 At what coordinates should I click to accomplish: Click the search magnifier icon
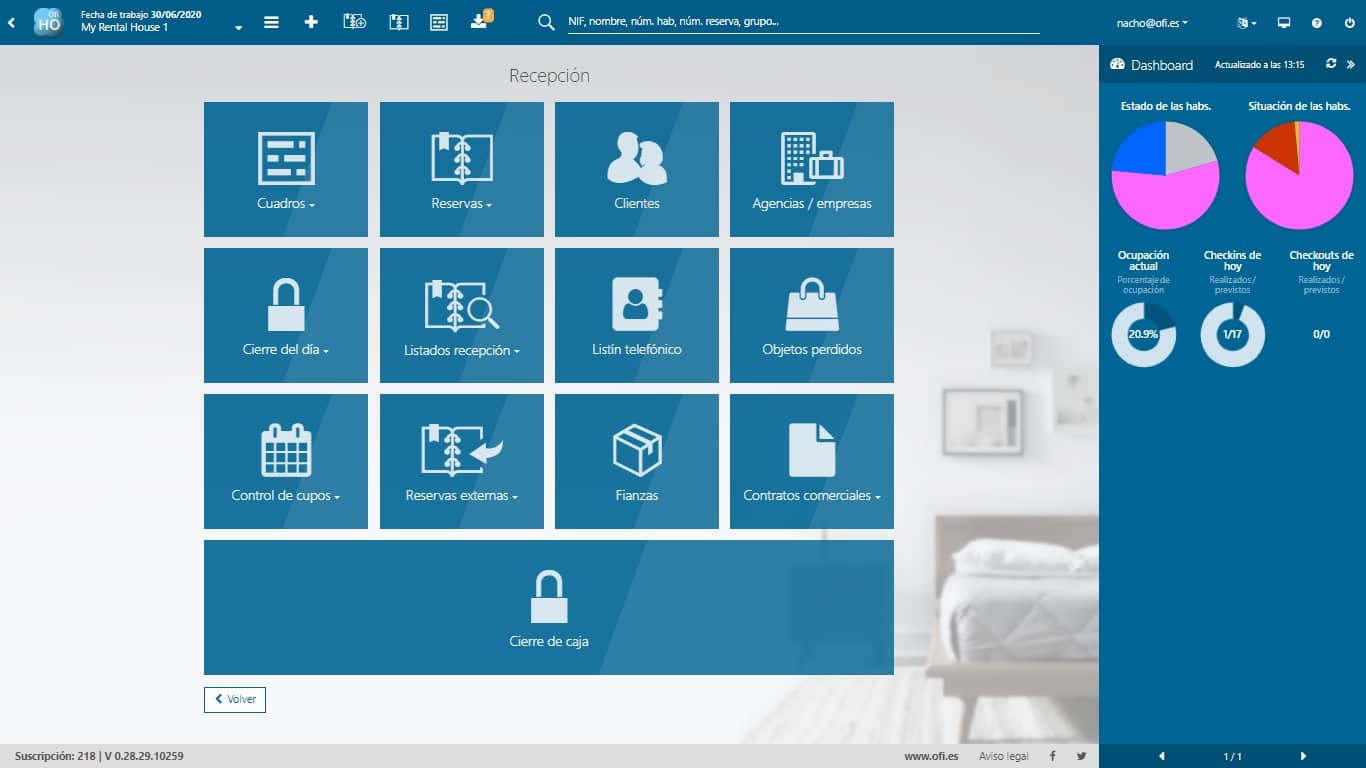pos(545,20)
